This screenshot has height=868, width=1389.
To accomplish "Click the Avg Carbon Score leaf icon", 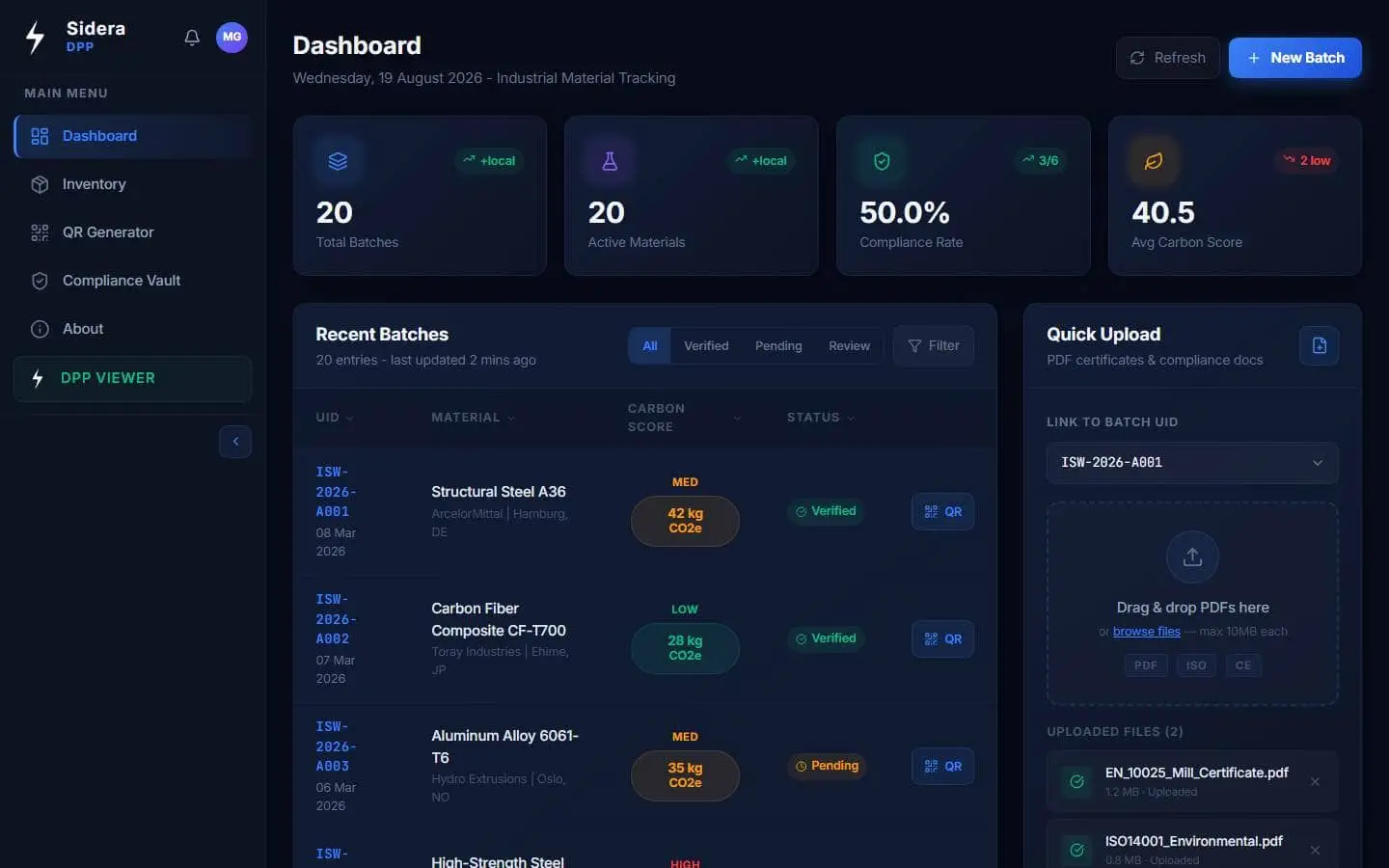I will tap(1154, 161).
